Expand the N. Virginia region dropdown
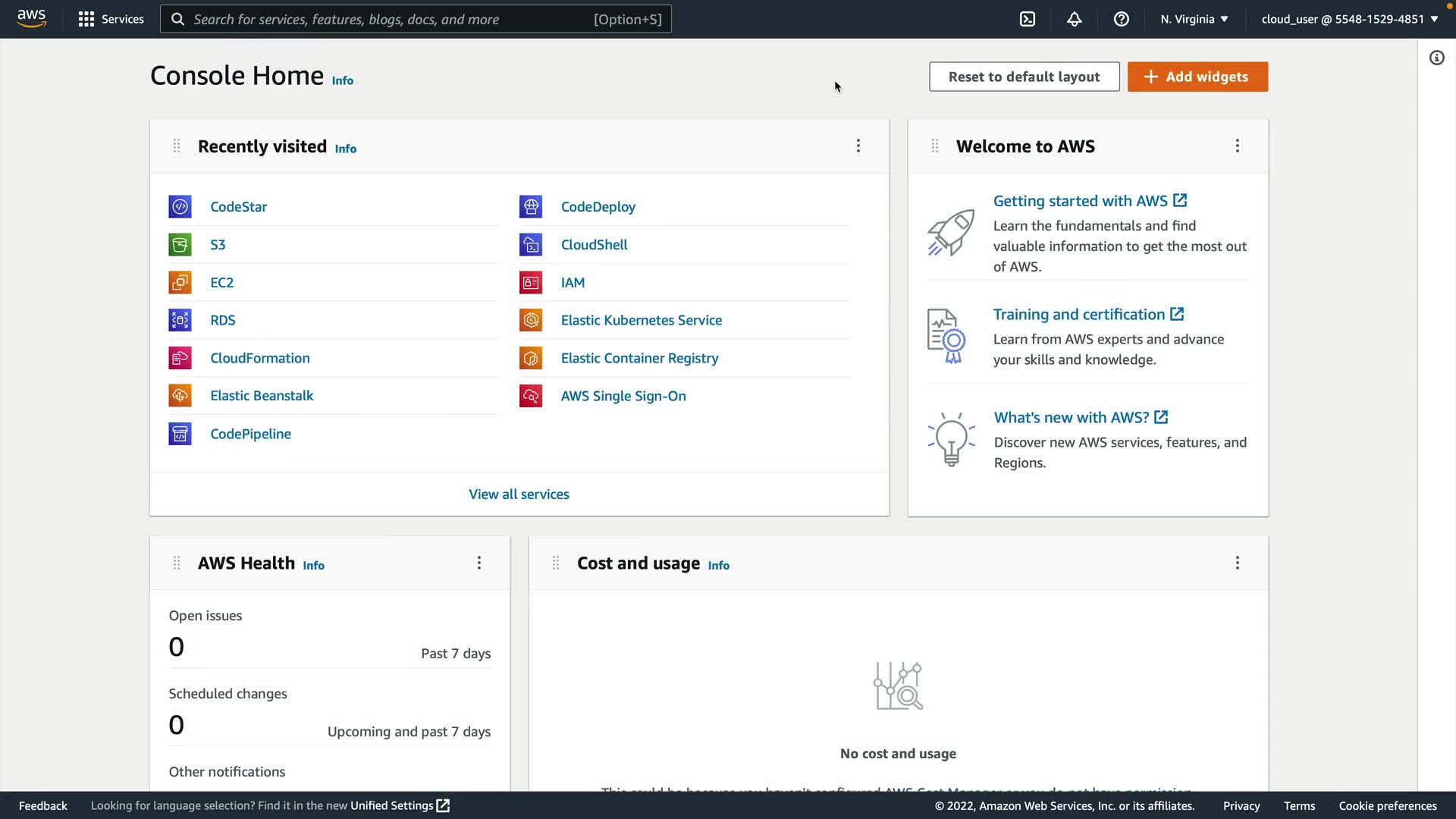This screenshot has width=1456, height=819. (1194, 19)
